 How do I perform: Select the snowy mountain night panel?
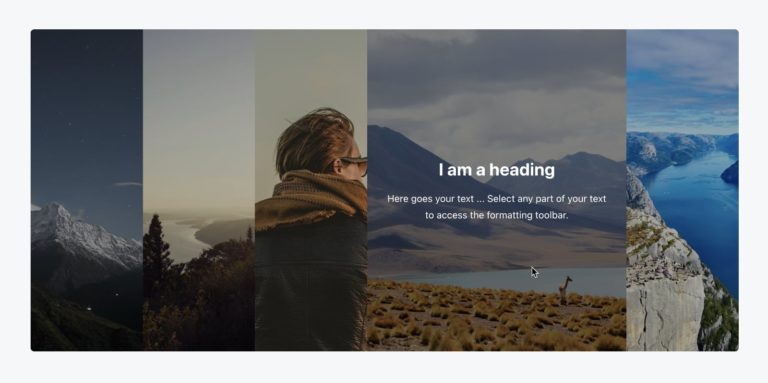[87, 190]
